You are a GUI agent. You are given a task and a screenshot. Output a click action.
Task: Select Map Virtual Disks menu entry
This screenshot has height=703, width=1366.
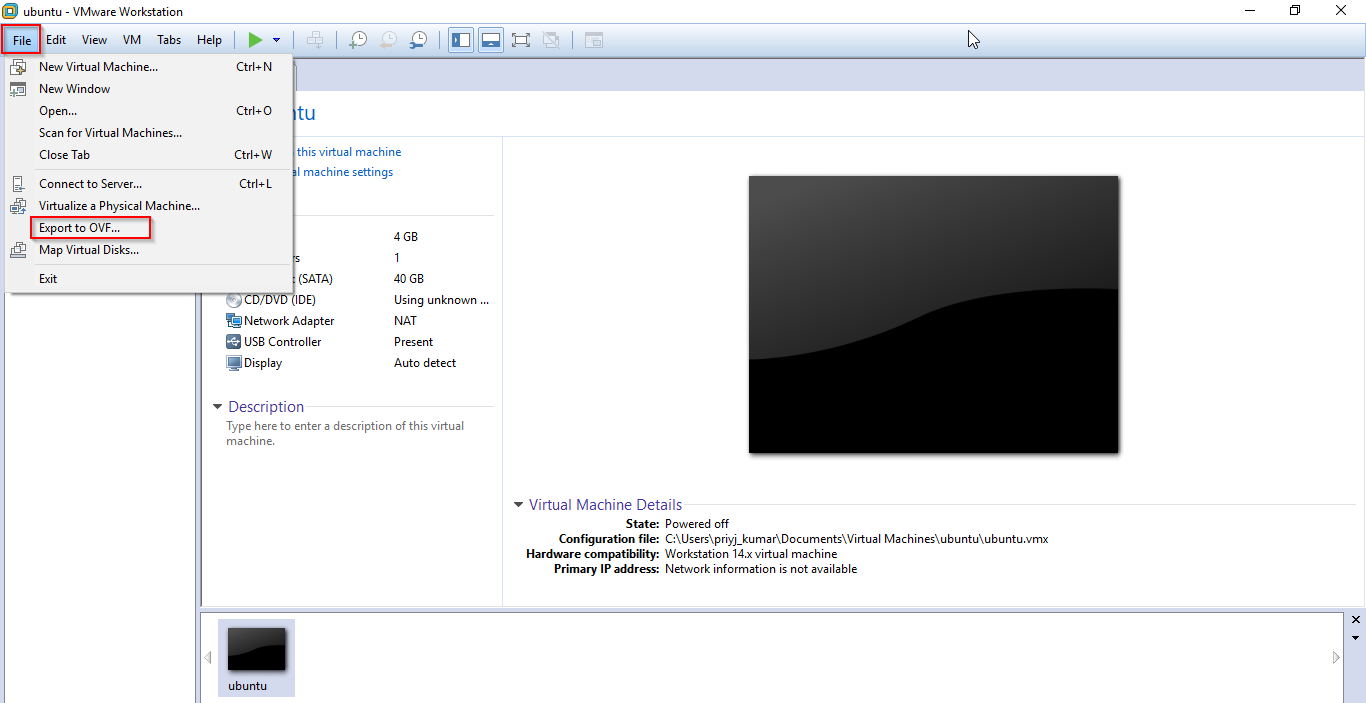click(x=148, y=250)
